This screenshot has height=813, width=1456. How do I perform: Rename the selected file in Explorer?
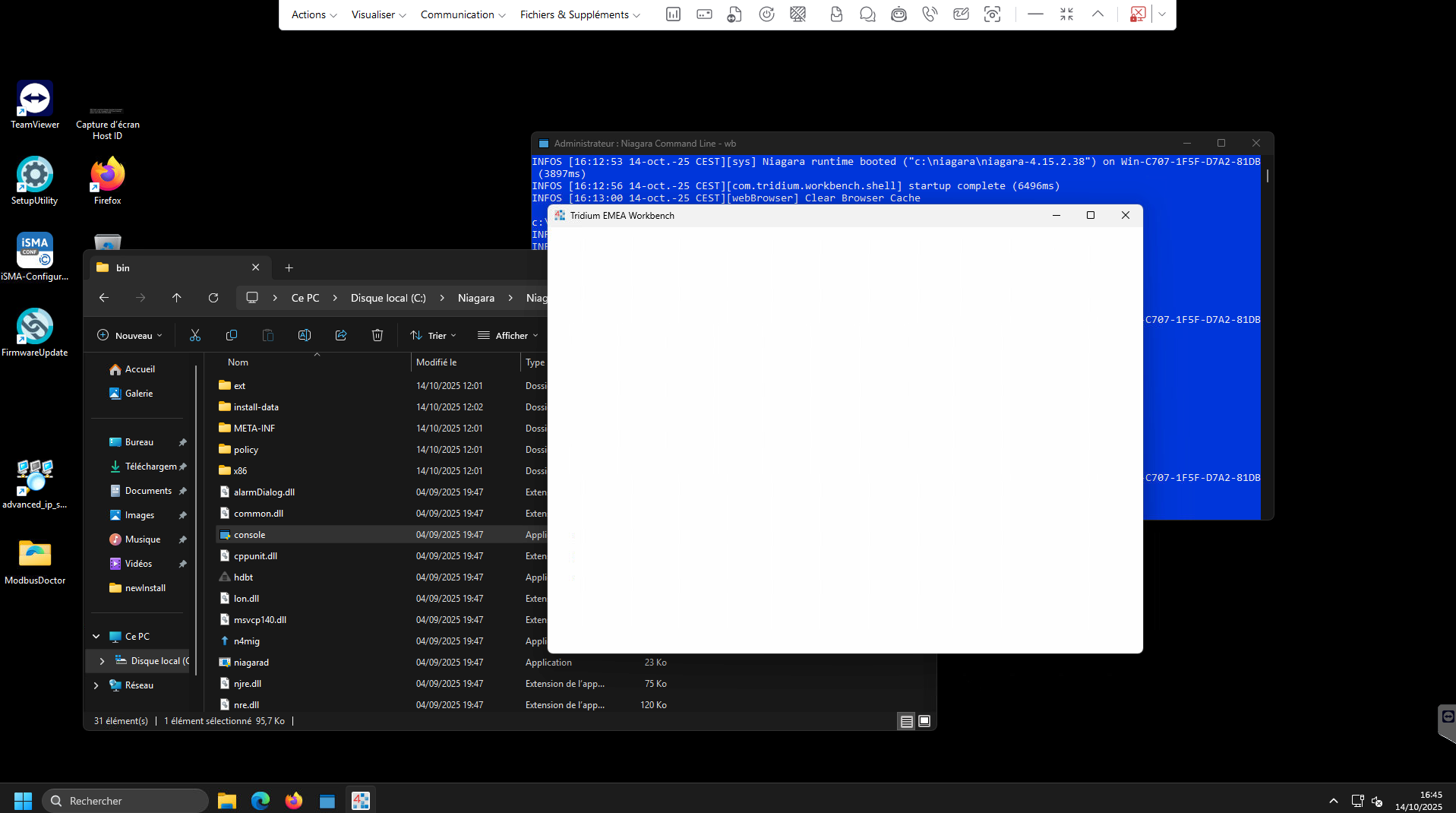(305, 335)
